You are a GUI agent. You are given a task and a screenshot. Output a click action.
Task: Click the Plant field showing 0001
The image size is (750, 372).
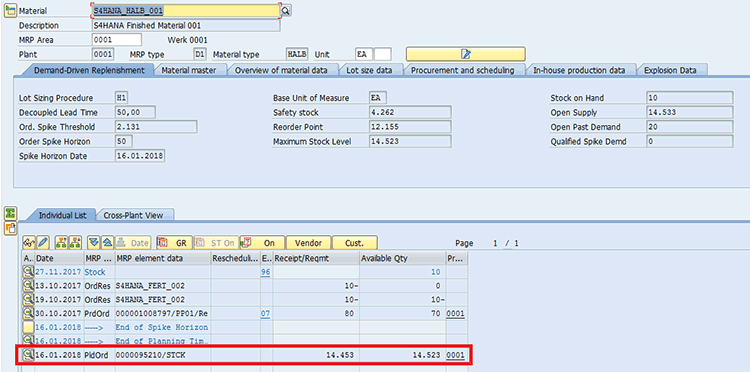coord(103,55)
